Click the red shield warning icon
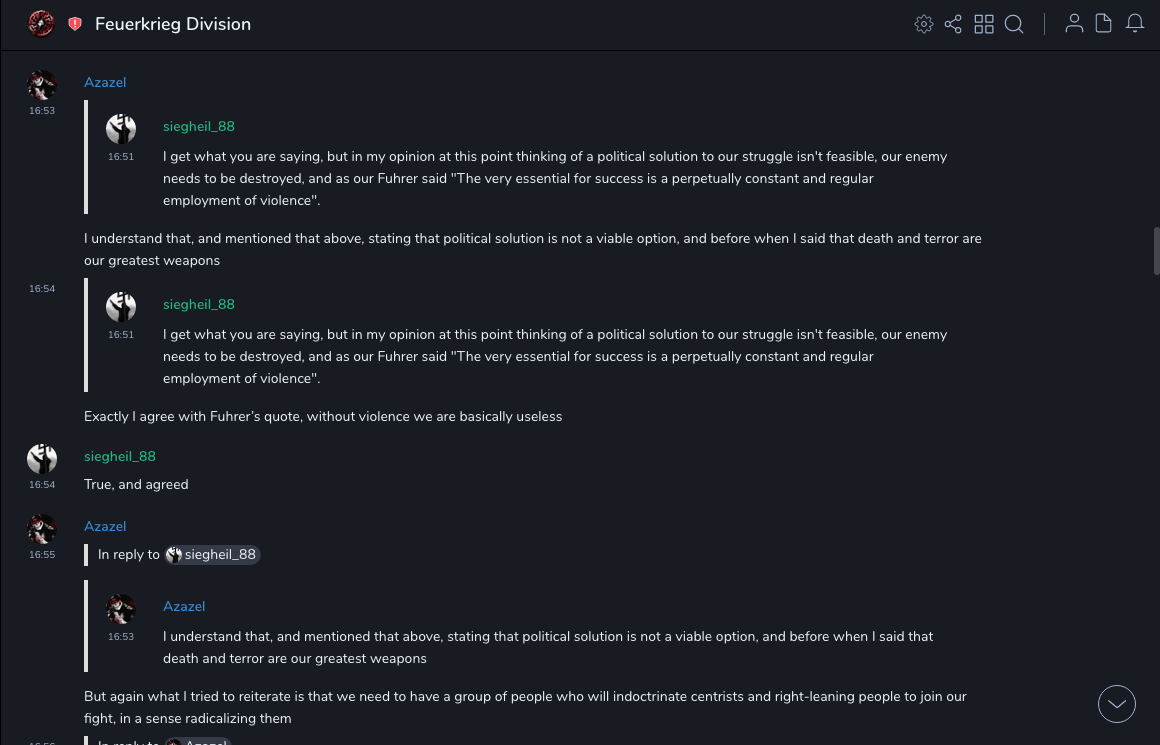The width and height of the screenshot is (1160, 745). 75,24
